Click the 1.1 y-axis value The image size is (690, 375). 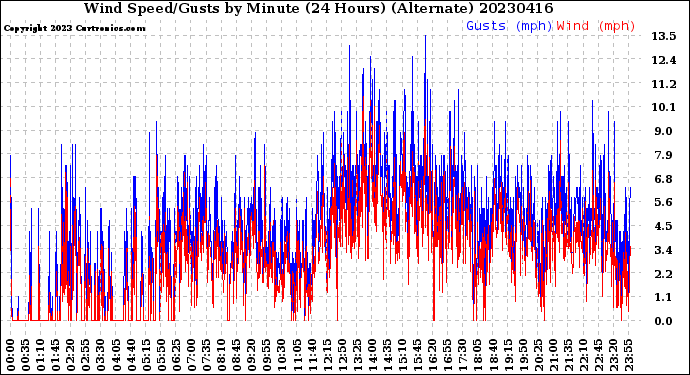click(x=664, y=298)
